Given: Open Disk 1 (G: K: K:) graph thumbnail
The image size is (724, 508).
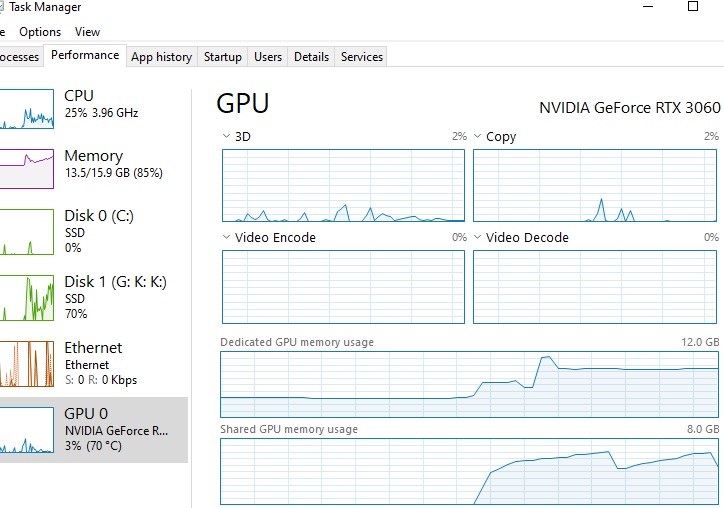Looking at the screenshot, I should pyautogui.click(x=26, y=298).
